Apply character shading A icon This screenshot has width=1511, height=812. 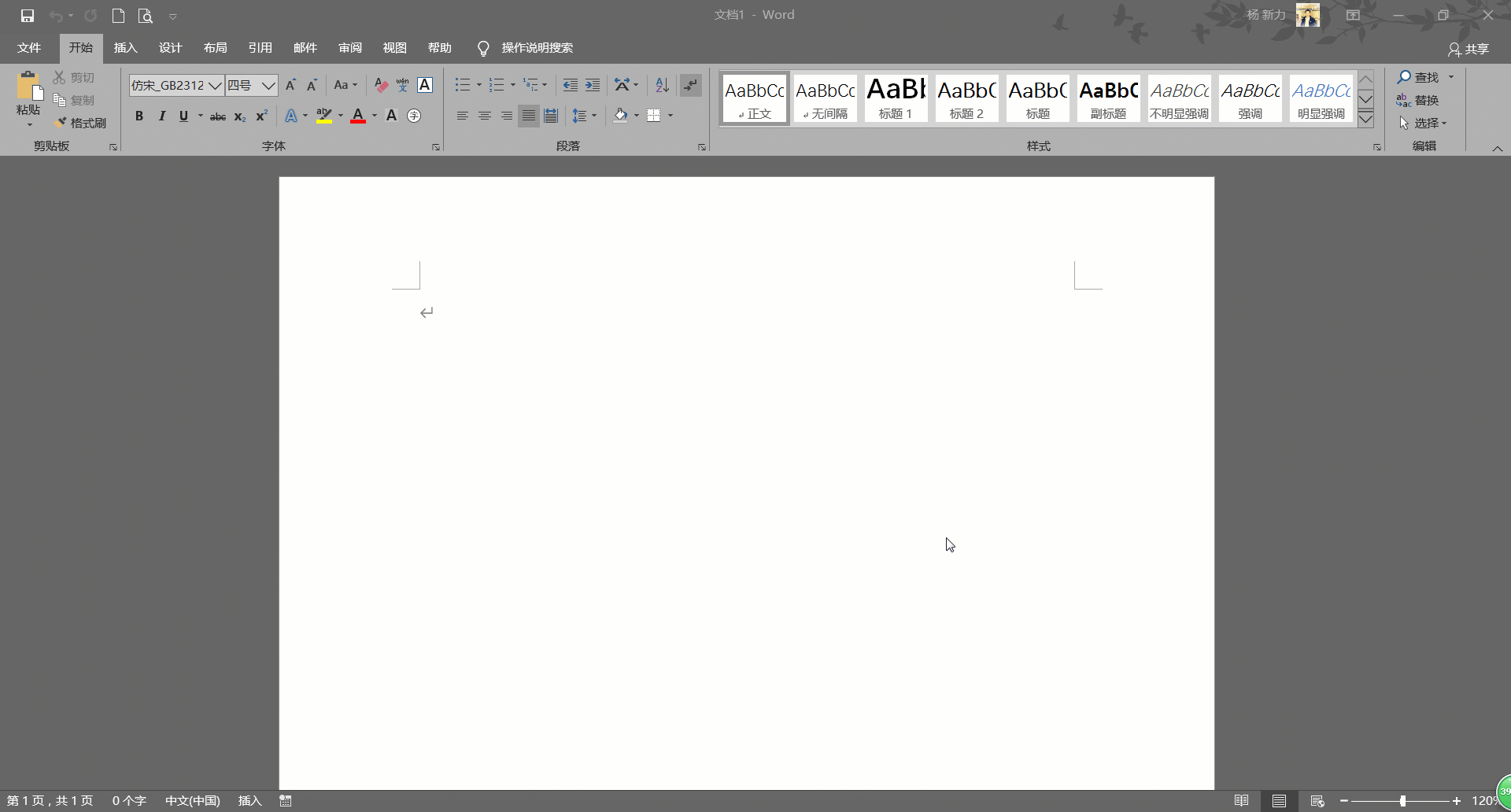click(391, 116)
